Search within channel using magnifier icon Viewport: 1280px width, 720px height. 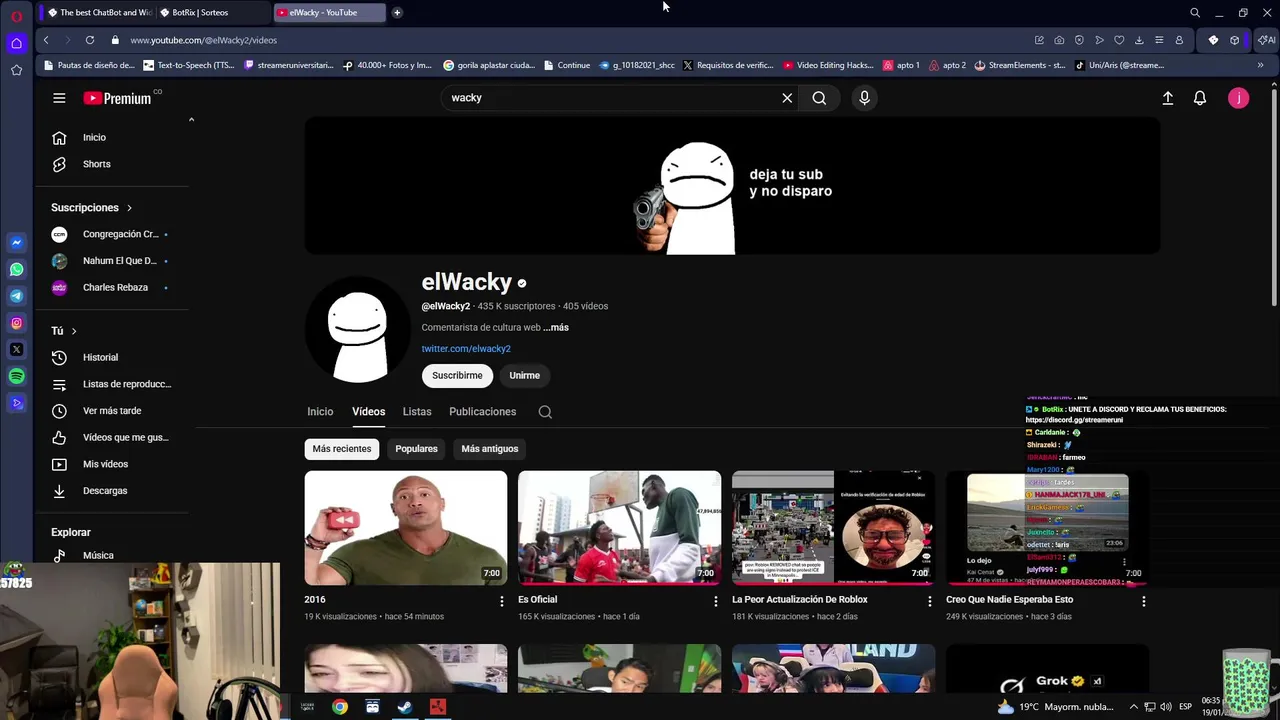[545, 412]
